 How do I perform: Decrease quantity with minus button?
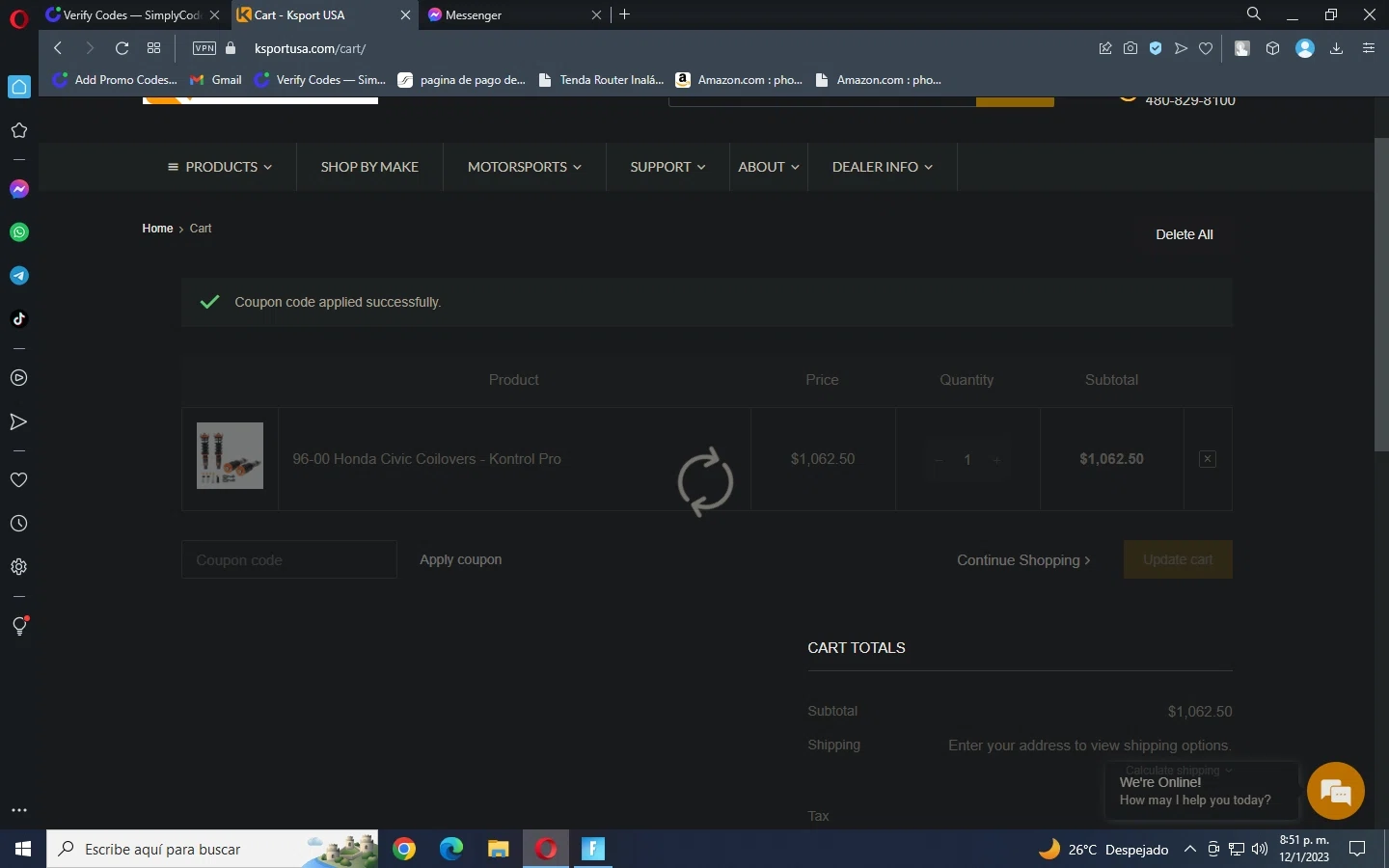938,460
